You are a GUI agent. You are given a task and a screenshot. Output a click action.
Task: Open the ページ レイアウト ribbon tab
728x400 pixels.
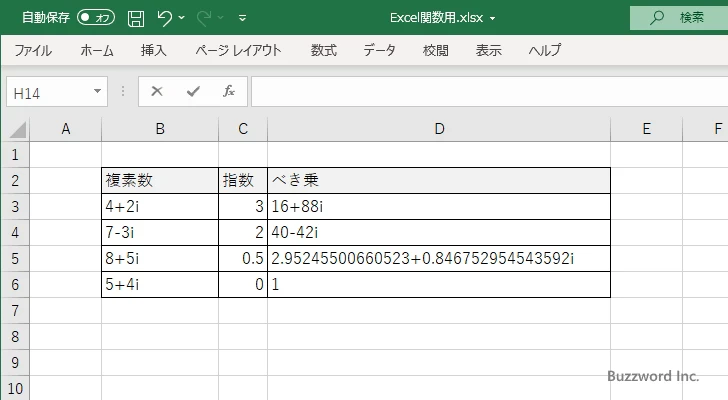(x=238, y=50)
